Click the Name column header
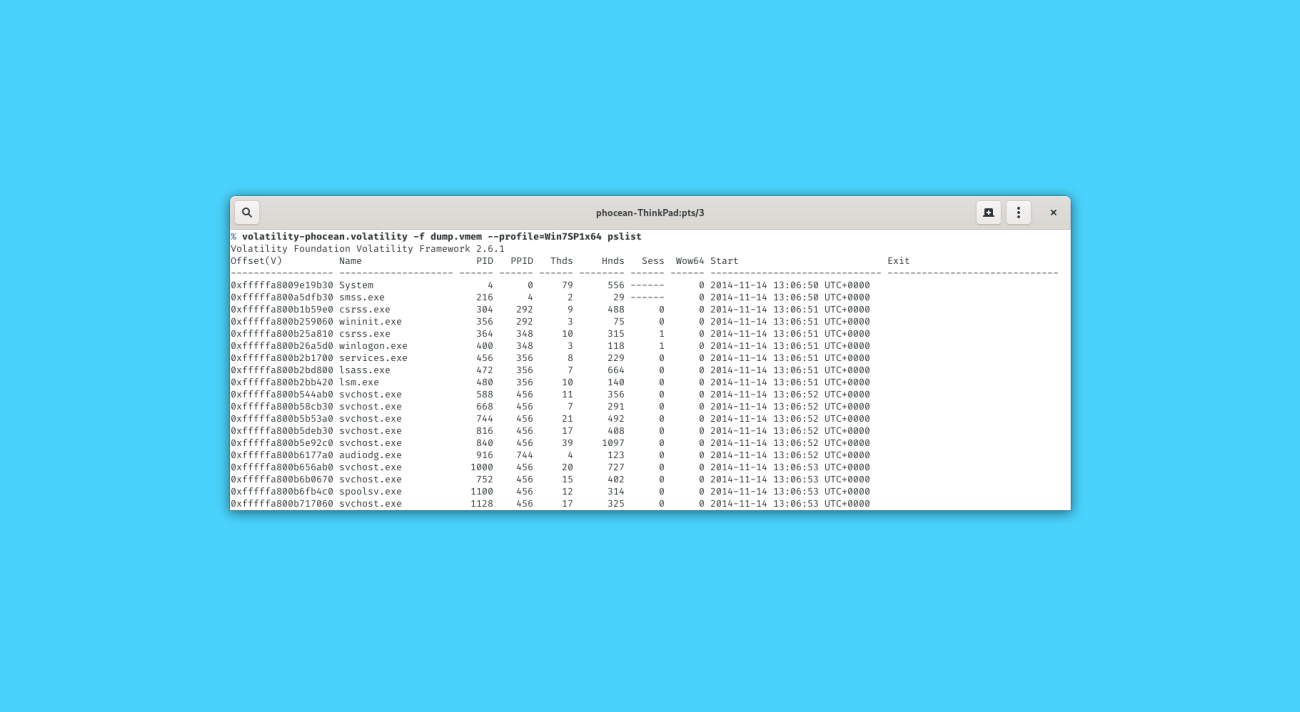The width and height of the screenshot is (1300, 712). coord(350,261)
